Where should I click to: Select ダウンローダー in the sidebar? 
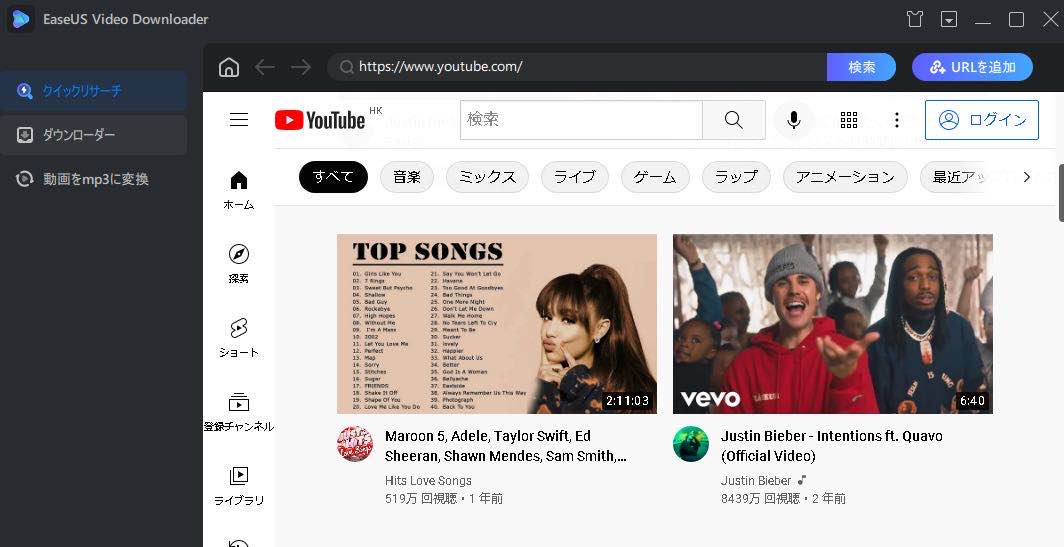(x=94, y=135)
